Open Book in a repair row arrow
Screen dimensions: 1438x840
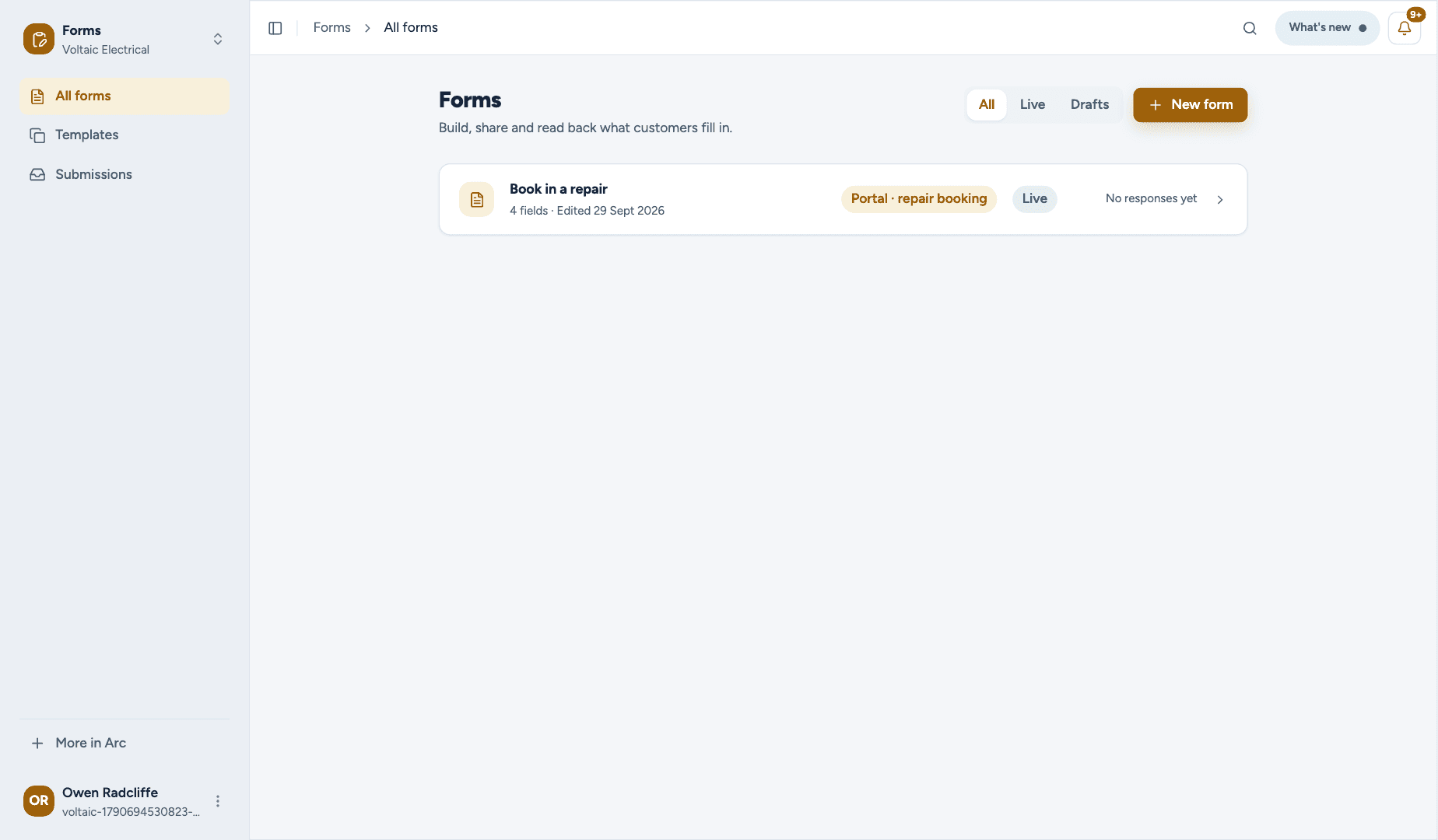pos(1220,199)
